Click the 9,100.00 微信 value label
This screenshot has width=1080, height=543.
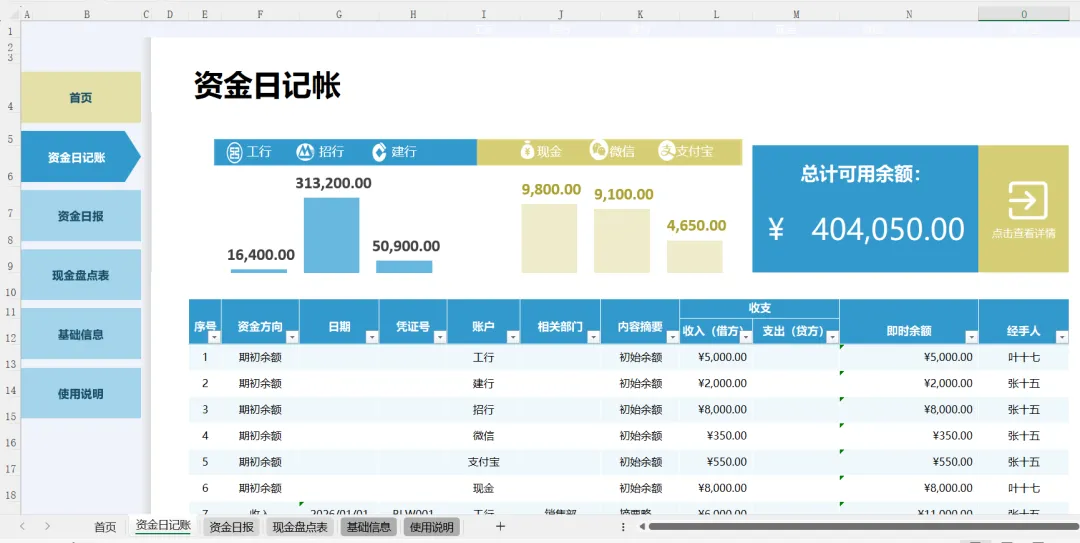pos(624,194)
